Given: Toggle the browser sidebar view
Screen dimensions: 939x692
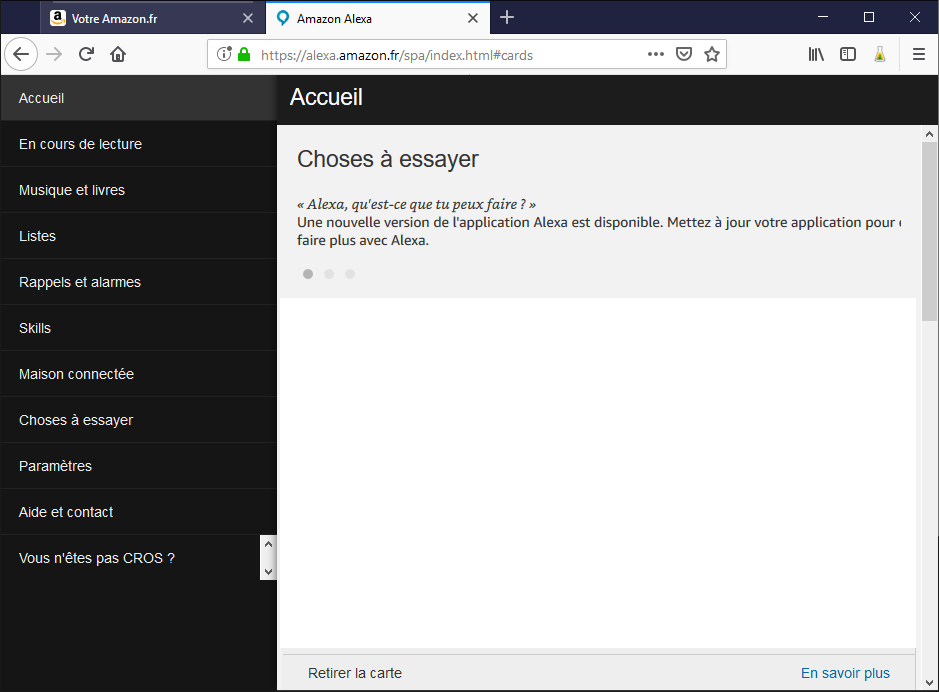Looking at the screenshot, I should (848, 54).
